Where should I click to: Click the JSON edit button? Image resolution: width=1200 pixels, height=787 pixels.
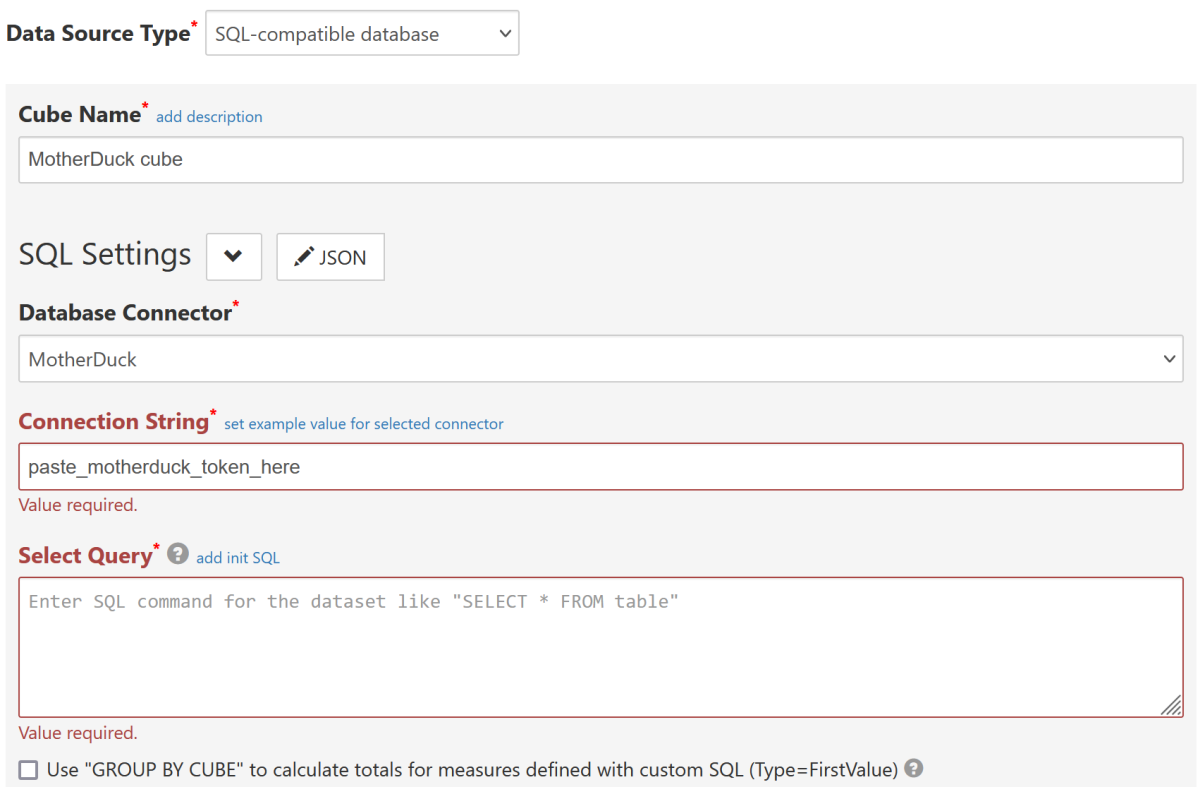[x=330, y=256]
